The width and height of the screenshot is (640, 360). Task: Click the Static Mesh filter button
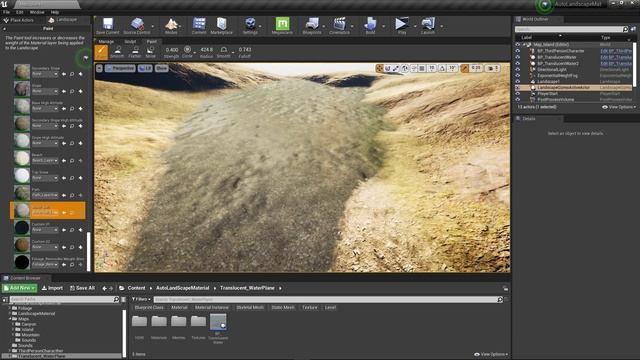283,307
